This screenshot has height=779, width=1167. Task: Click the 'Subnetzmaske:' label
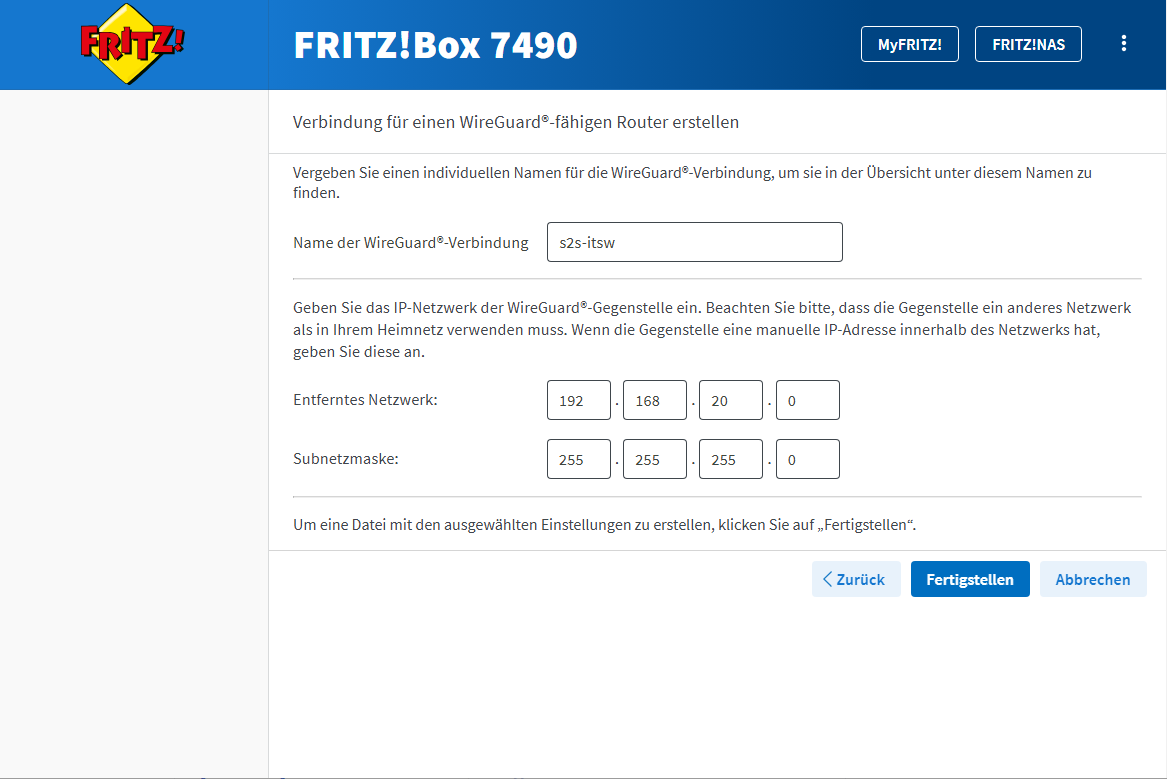[x=343, y=459]
